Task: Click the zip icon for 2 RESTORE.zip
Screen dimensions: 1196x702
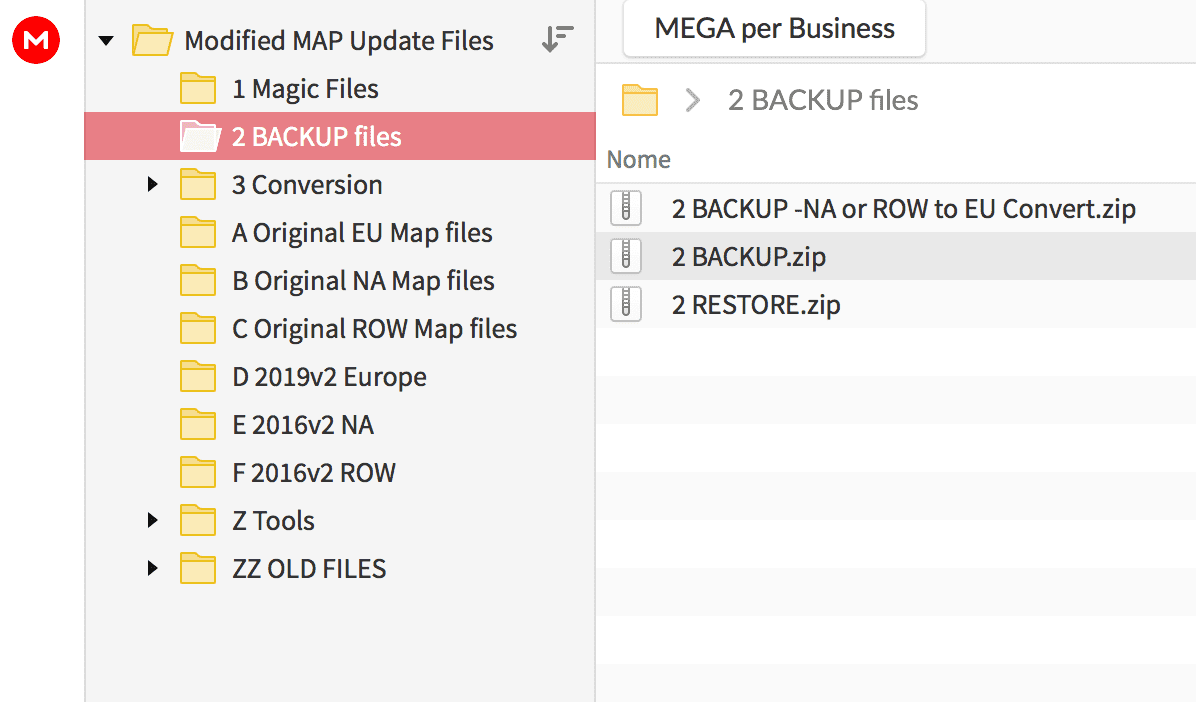Action: click(625, 304)
